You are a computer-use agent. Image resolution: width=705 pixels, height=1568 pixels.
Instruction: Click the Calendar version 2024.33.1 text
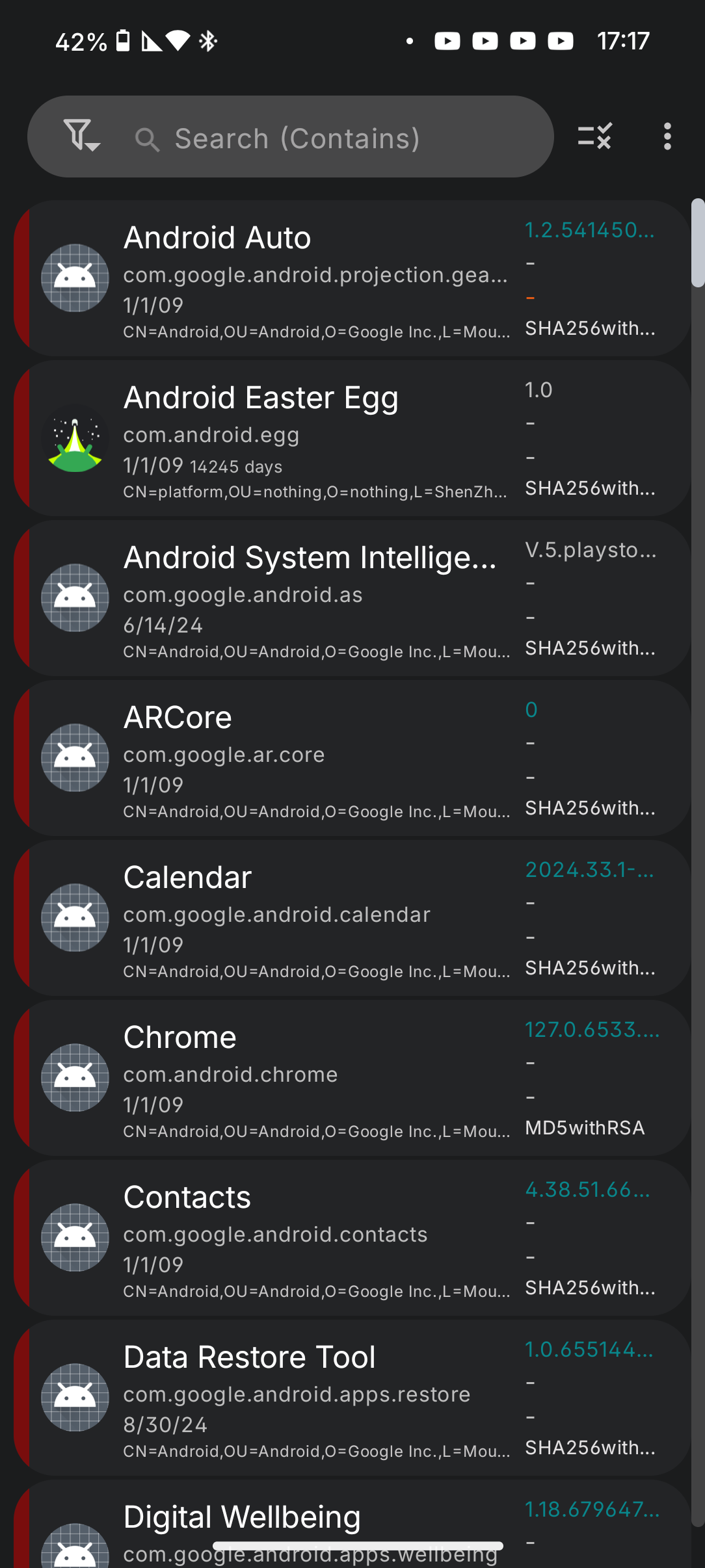589,870
